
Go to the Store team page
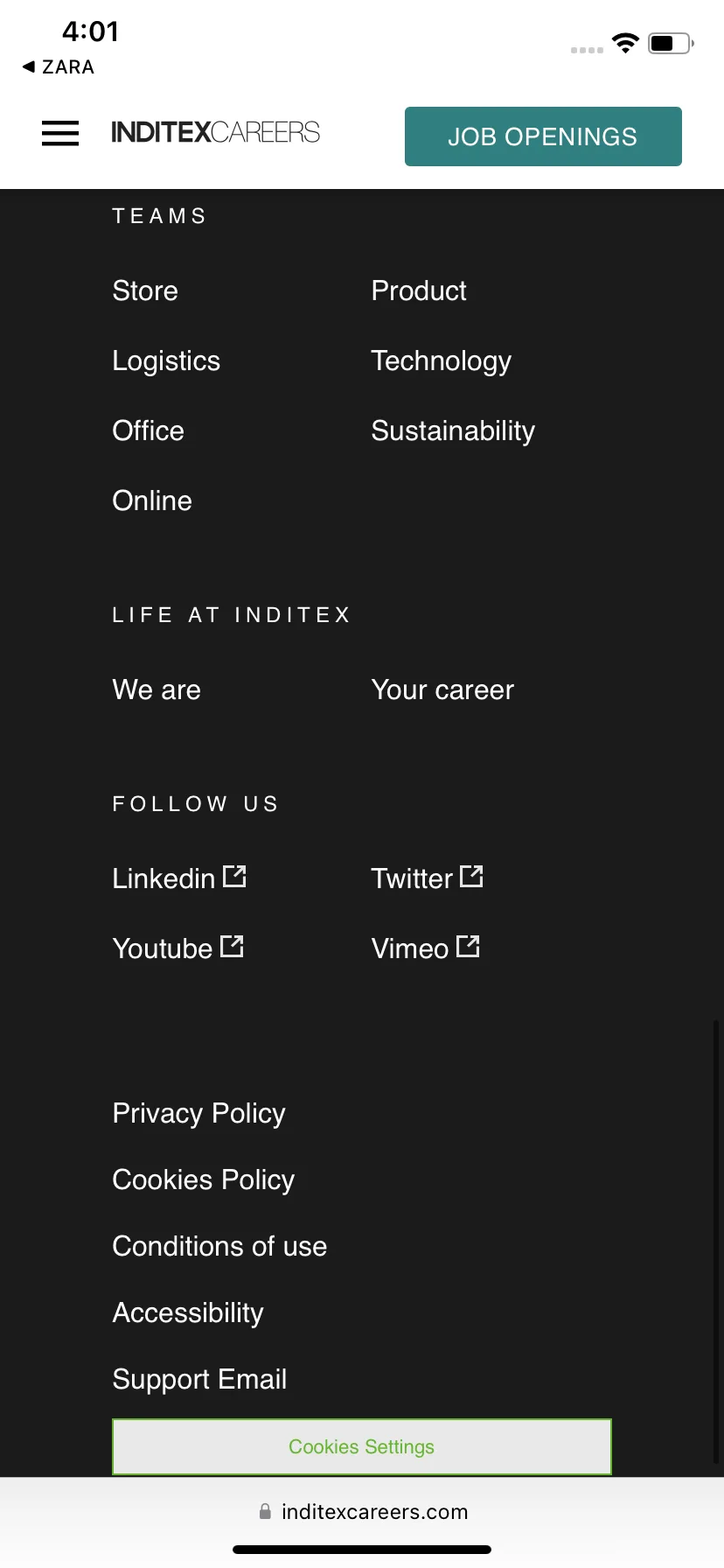145,290
